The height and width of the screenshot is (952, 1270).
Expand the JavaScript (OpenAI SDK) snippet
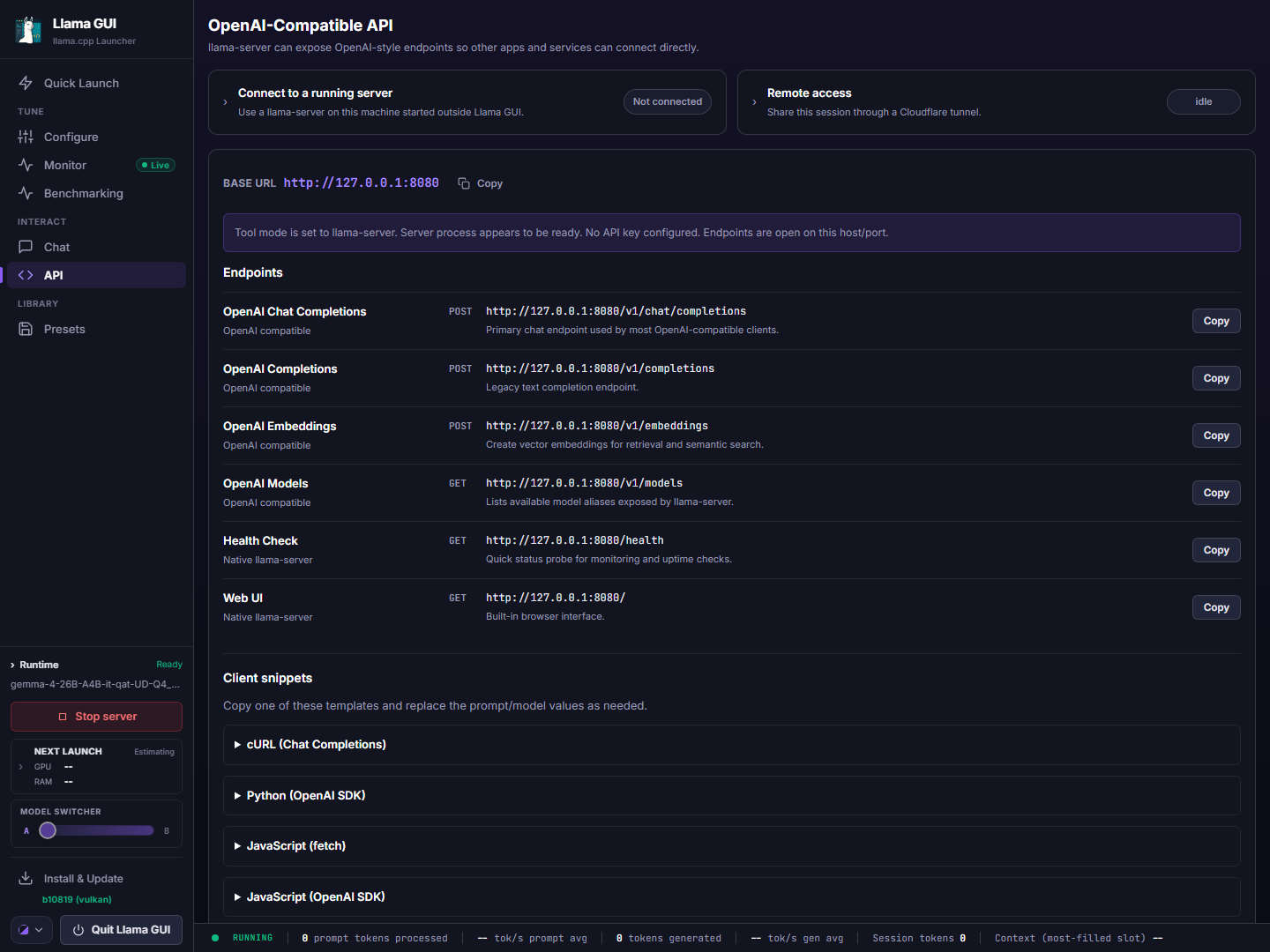pyautogui.click(x=731, y=896)
